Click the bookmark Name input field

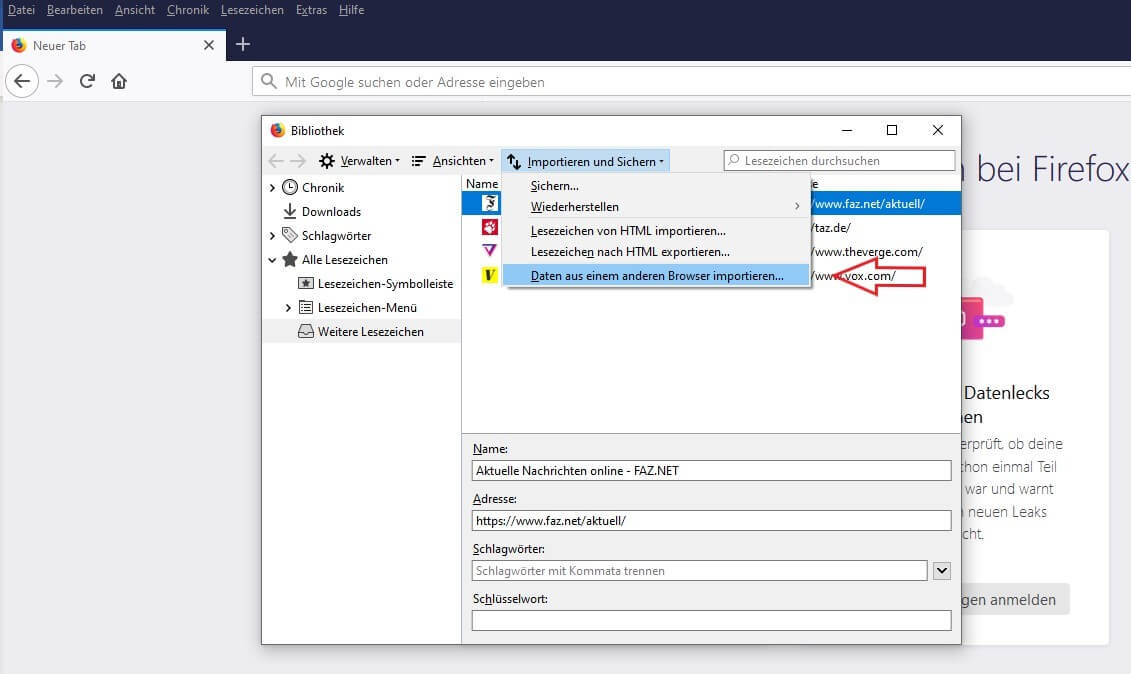click(711, 471)
